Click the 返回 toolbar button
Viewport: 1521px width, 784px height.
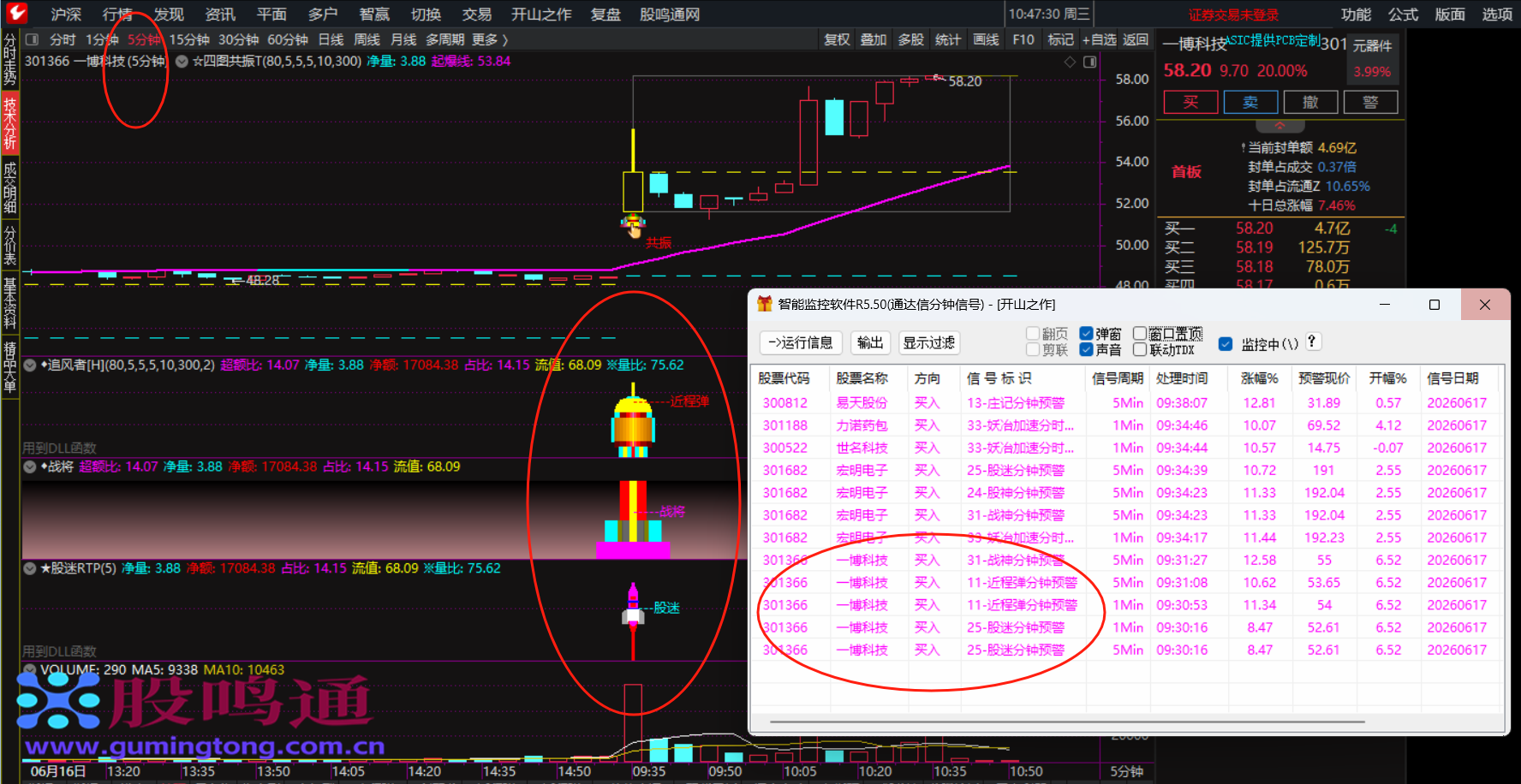[1136, 39]
